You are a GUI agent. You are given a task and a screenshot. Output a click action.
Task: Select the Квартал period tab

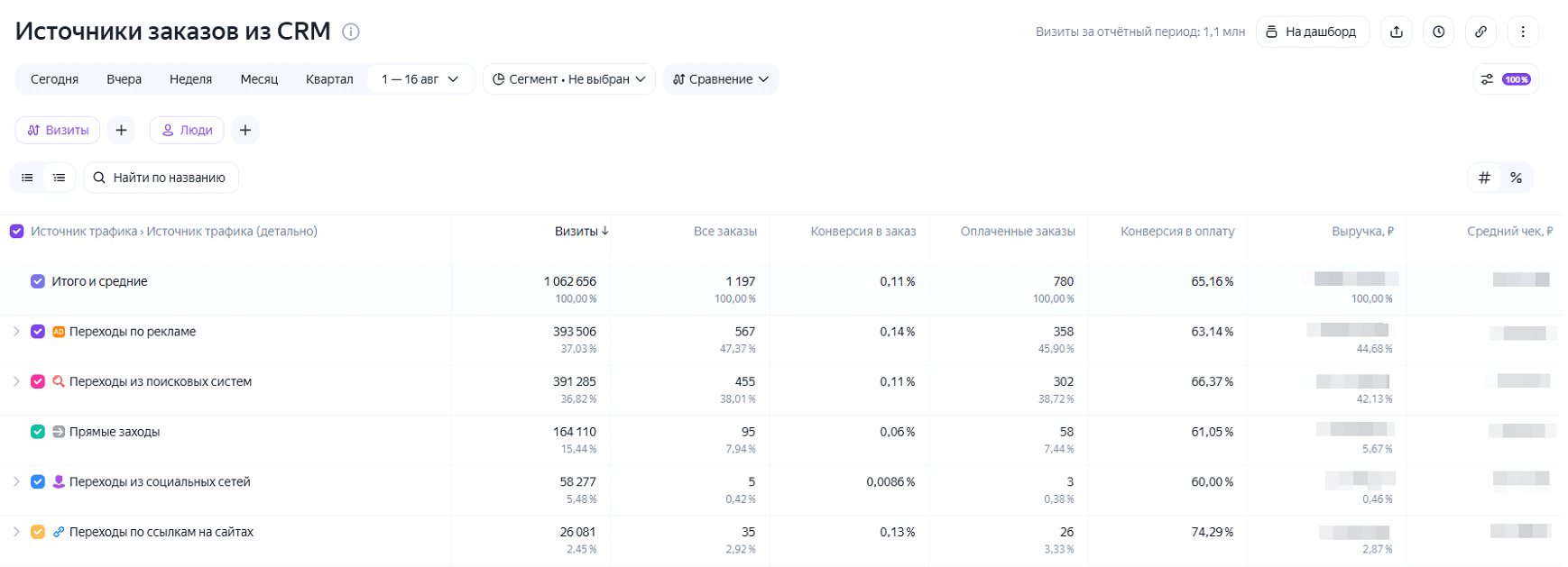click(x=329, y=79)
